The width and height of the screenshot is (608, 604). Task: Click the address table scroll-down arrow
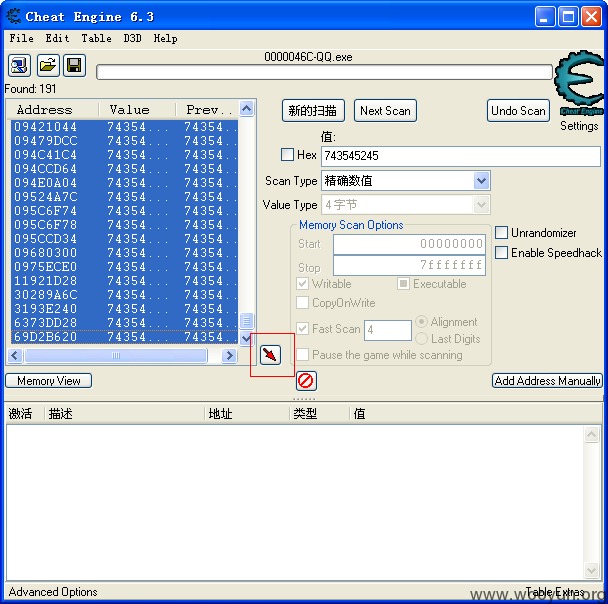(x=591, y=571)
